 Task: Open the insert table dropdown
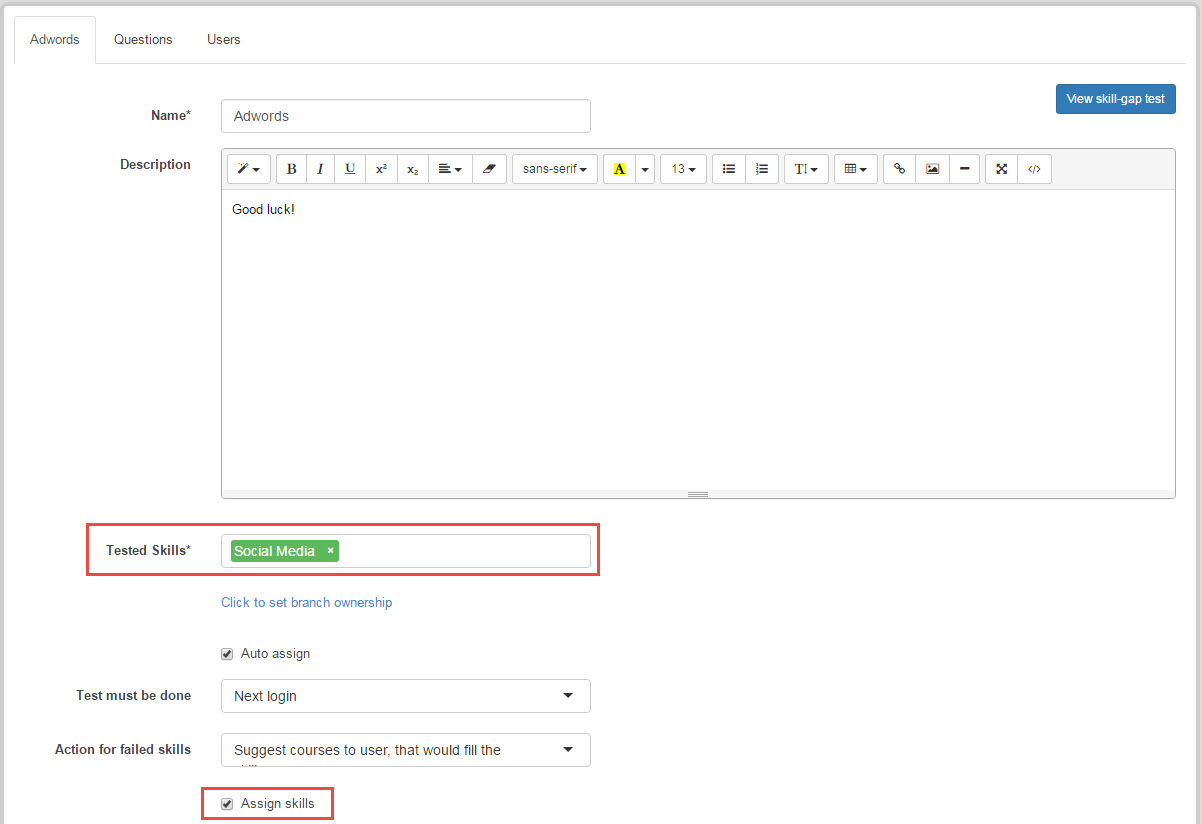click(x=856, y=169)
